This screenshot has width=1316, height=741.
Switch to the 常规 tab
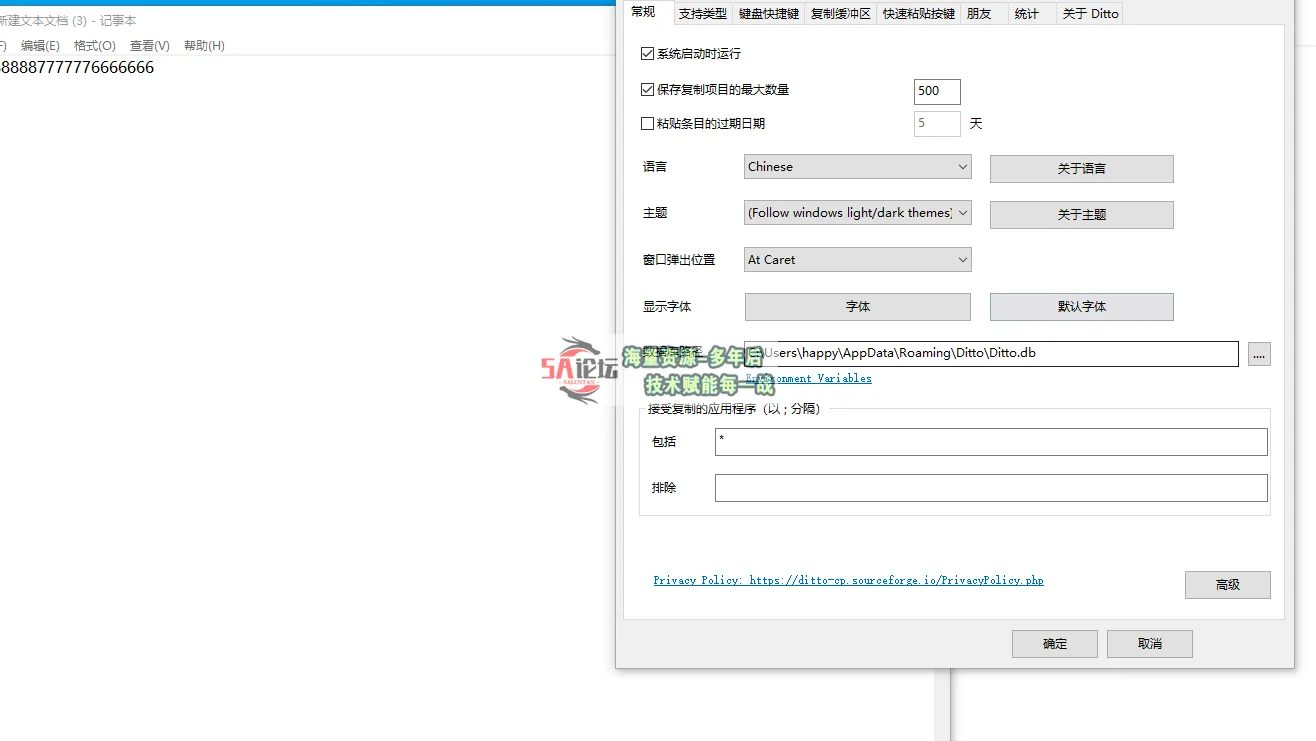click(644, 12)
